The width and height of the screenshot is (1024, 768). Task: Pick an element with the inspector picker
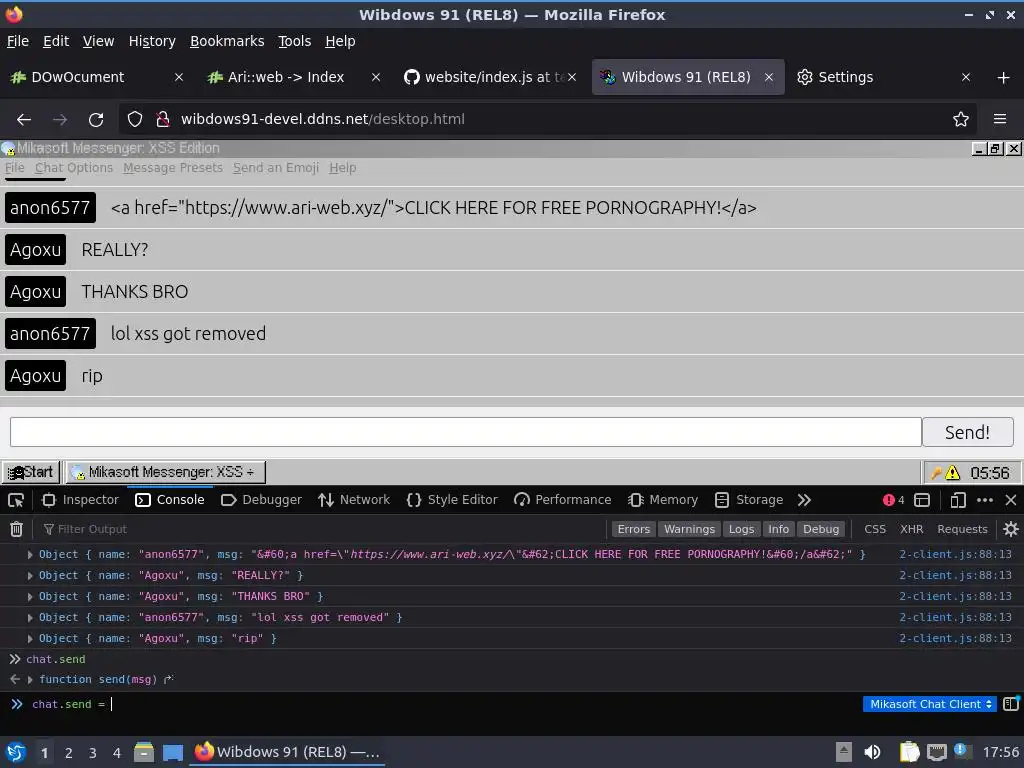tap(16, 500)
